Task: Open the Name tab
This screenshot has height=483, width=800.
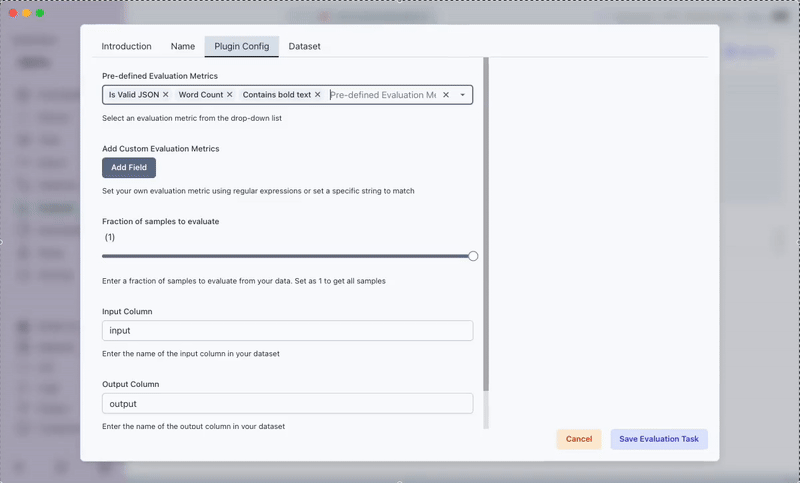Action: [183, 47]
